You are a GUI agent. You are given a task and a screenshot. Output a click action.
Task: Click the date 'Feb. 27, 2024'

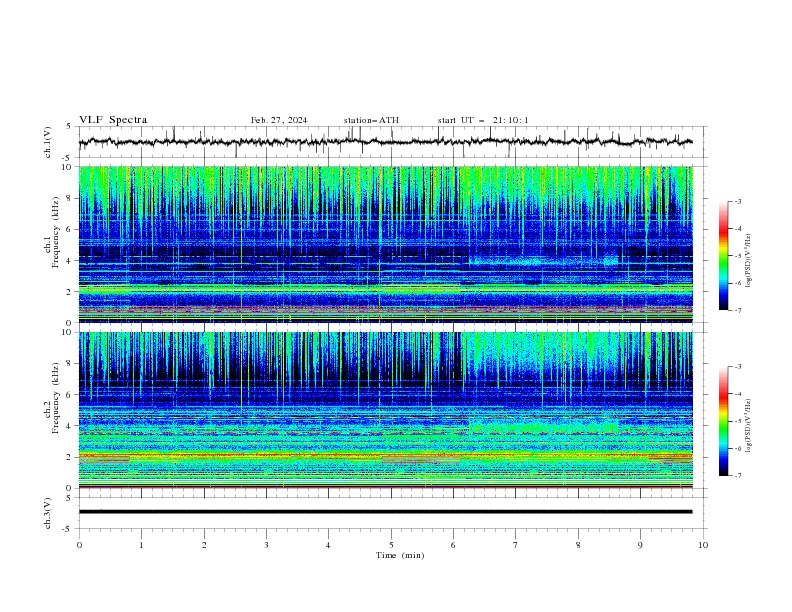(x=279, y=120)
